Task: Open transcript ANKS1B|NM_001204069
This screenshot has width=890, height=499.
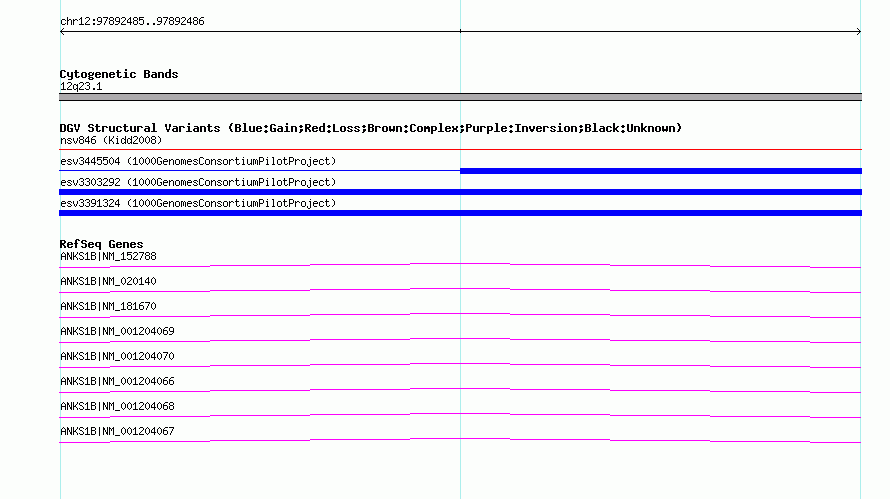Action: 117,332
